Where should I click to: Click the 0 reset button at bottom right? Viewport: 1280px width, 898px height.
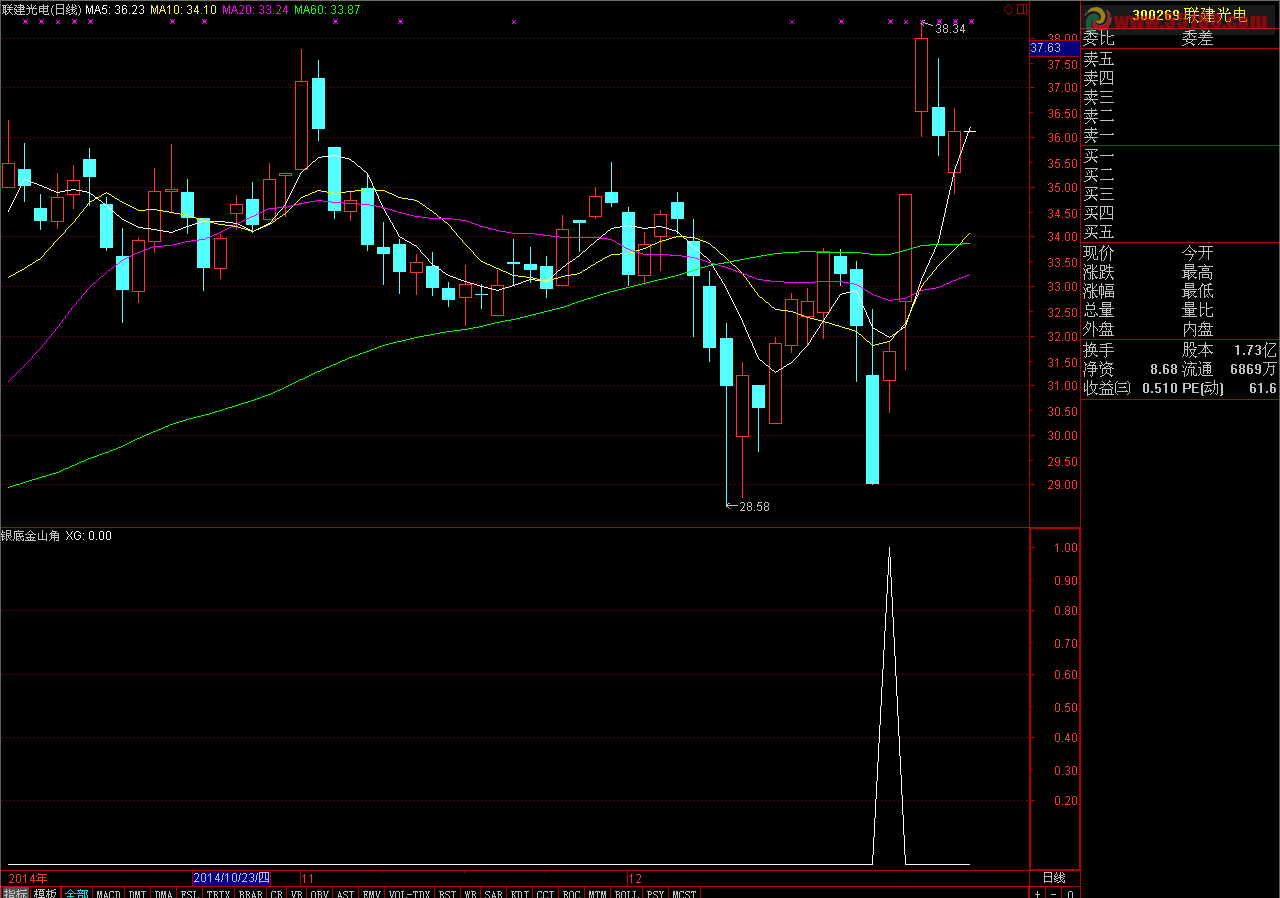(1070, 893)
